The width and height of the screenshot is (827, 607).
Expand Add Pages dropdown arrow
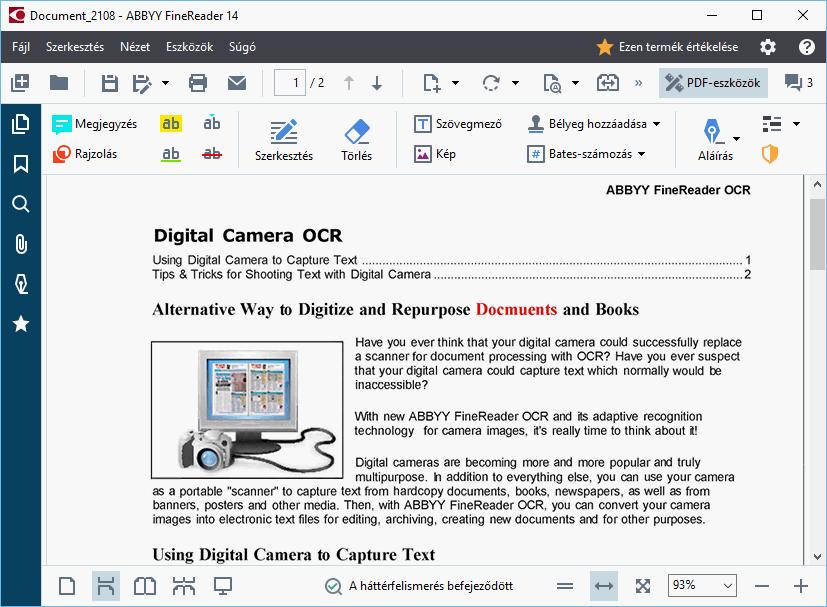(455, 83)
